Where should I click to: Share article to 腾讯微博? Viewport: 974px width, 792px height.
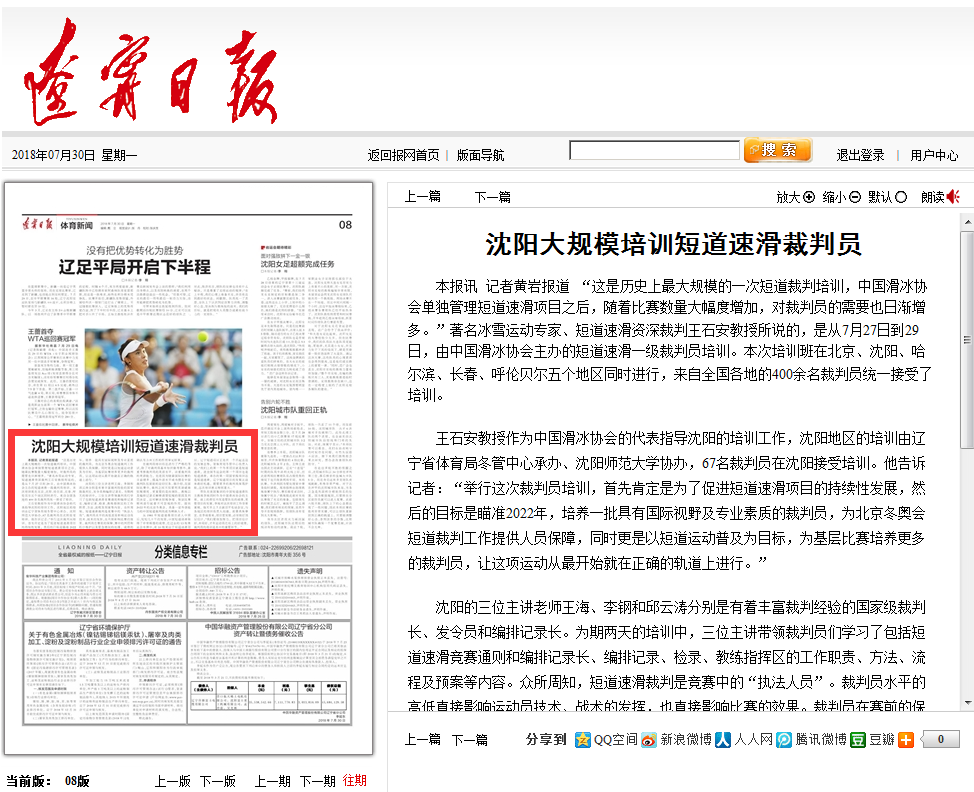pyautogui.click(x=785, y=740)
